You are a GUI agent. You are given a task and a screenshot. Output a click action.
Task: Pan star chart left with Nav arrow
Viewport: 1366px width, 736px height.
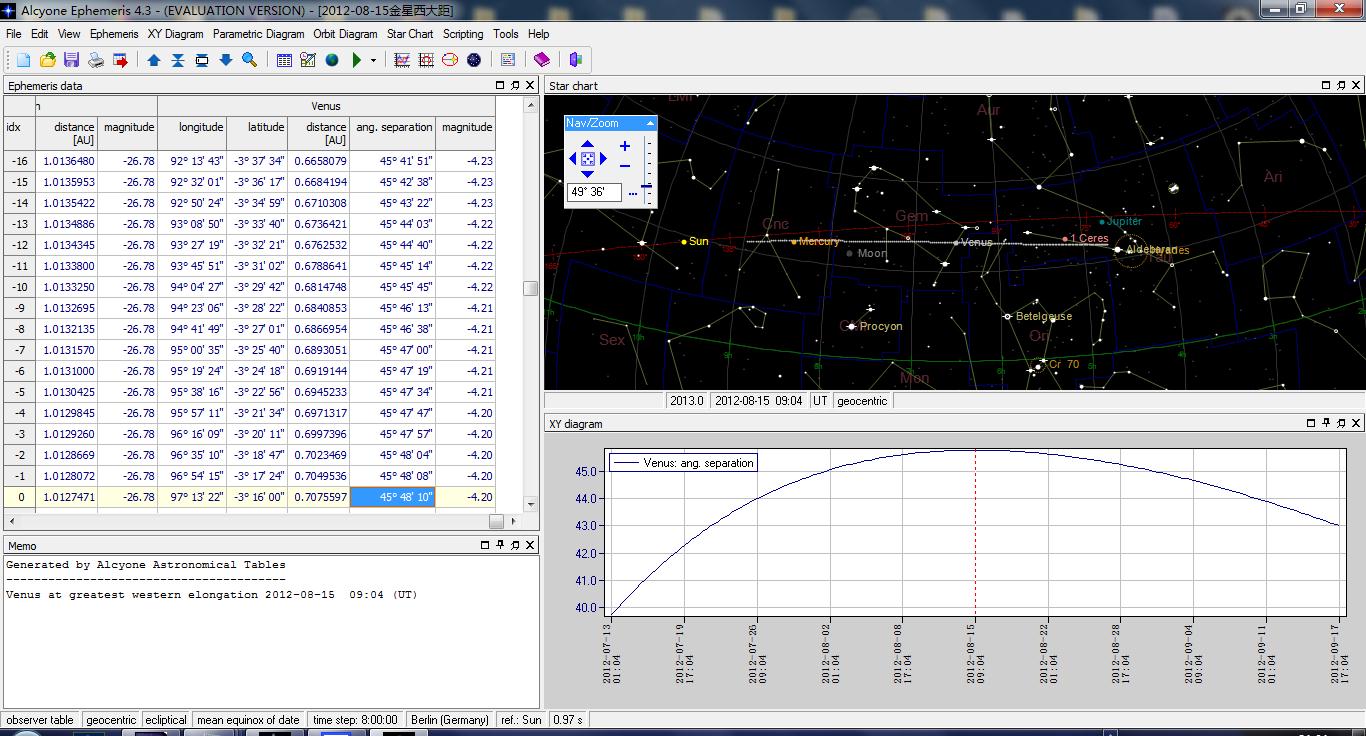[573, 159]
